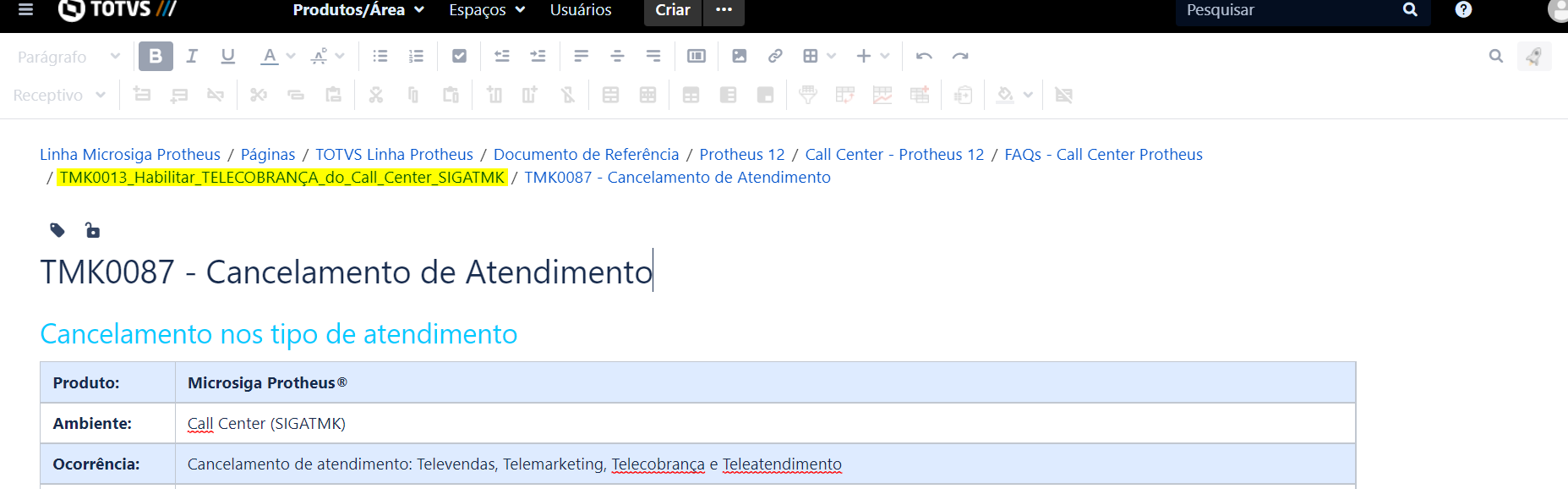The image size is (1568, 489).
Task: Redo the last edit
Action: point(960,56)
